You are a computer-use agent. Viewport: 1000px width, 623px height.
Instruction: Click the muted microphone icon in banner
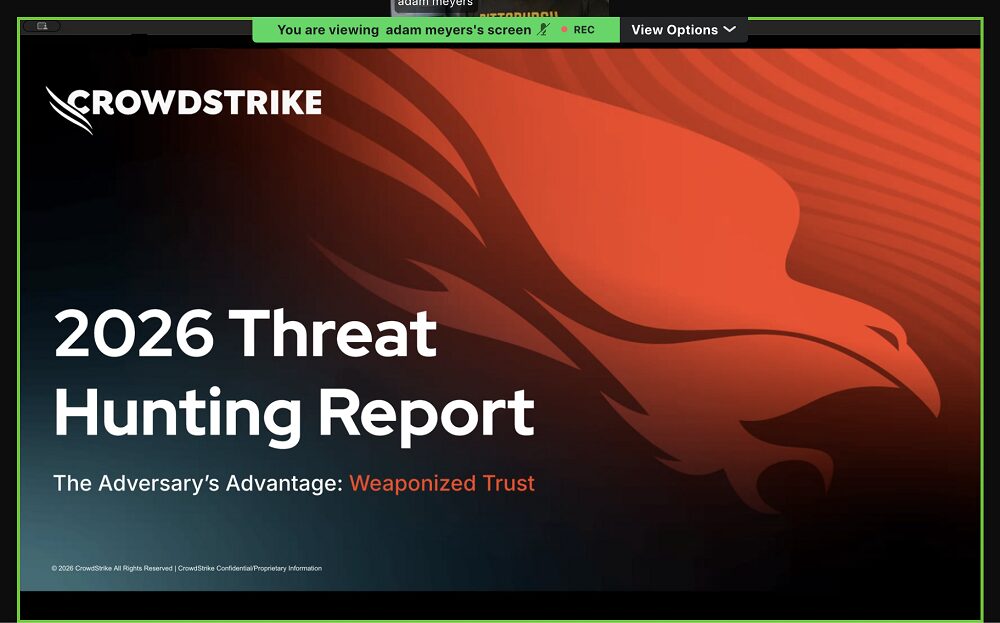pyautogui.click(x=543, y=29)
